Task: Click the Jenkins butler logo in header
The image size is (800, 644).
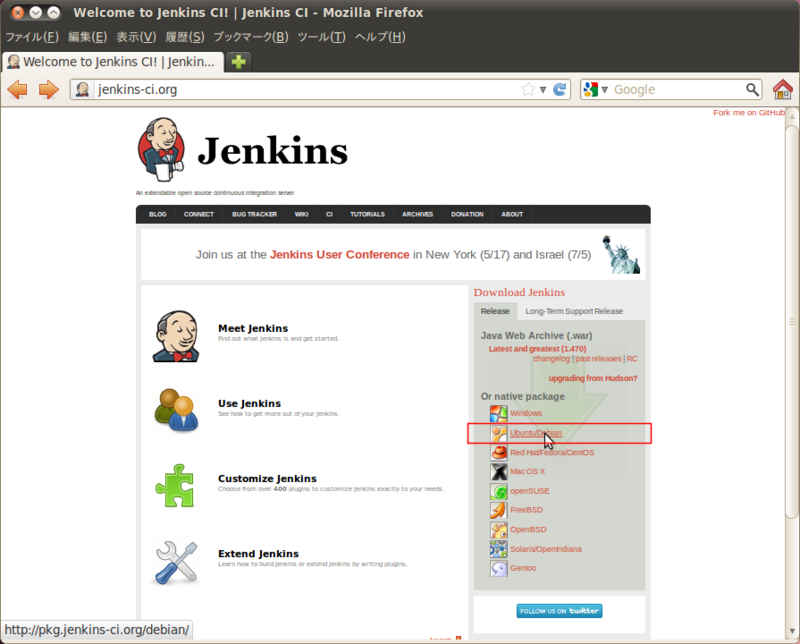Action: [x=161, y=150]
